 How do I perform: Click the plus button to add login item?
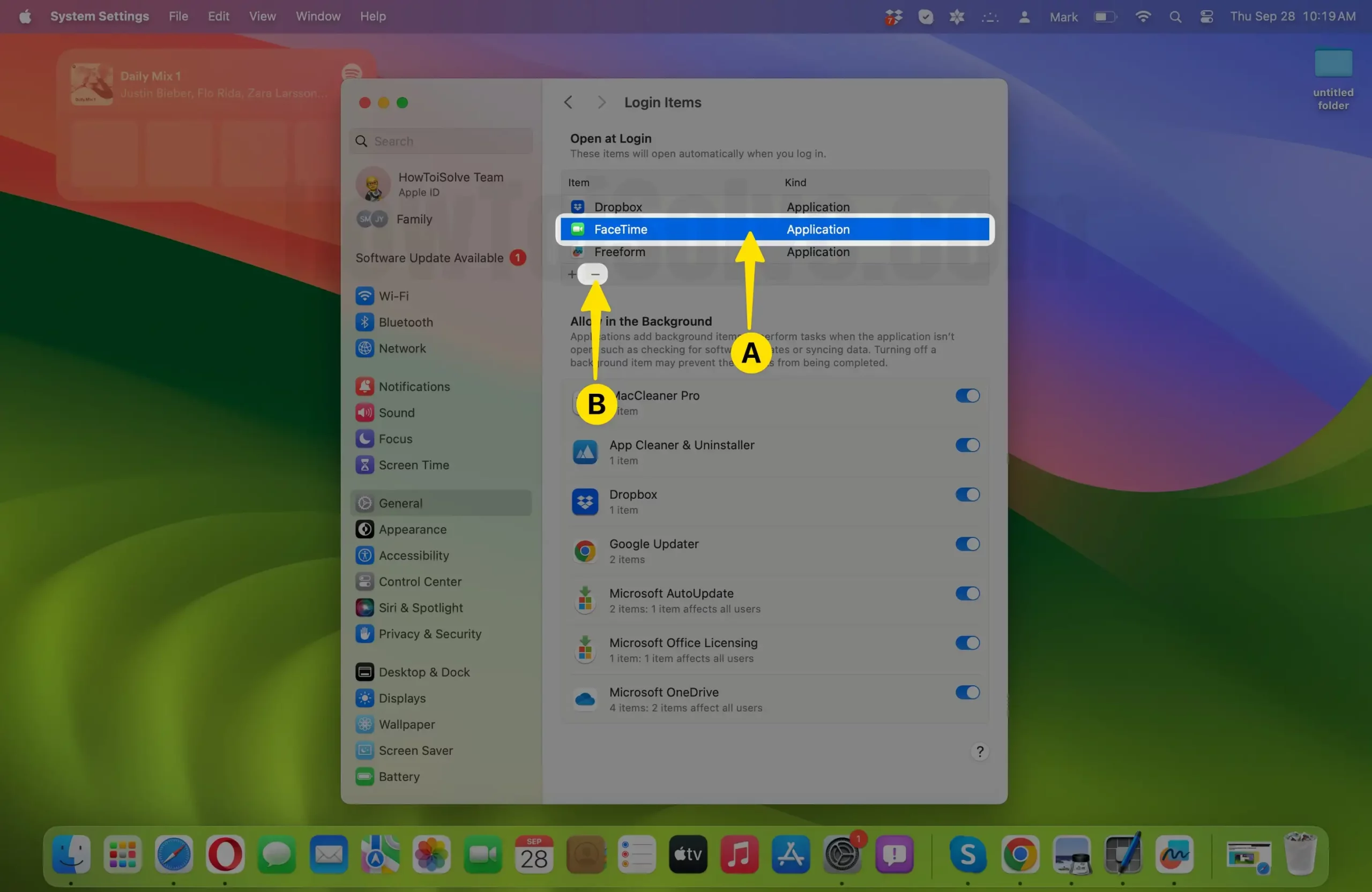571,275
